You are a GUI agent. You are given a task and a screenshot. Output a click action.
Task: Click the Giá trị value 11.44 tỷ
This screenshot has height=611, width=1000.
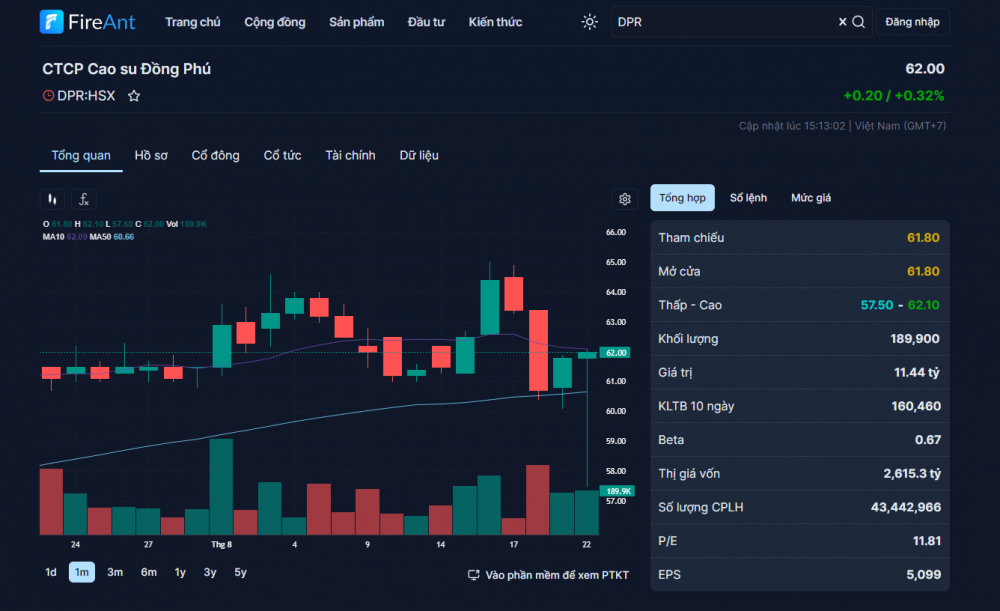pyautogui.click(x=916, y=372)
